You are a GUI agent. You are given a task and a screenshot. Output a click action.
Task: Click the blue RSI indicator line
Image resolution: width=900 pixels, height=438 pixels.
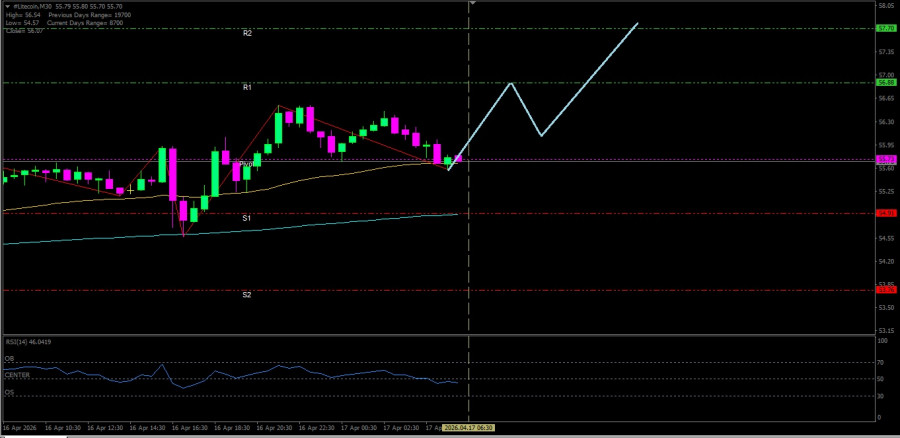230,375
